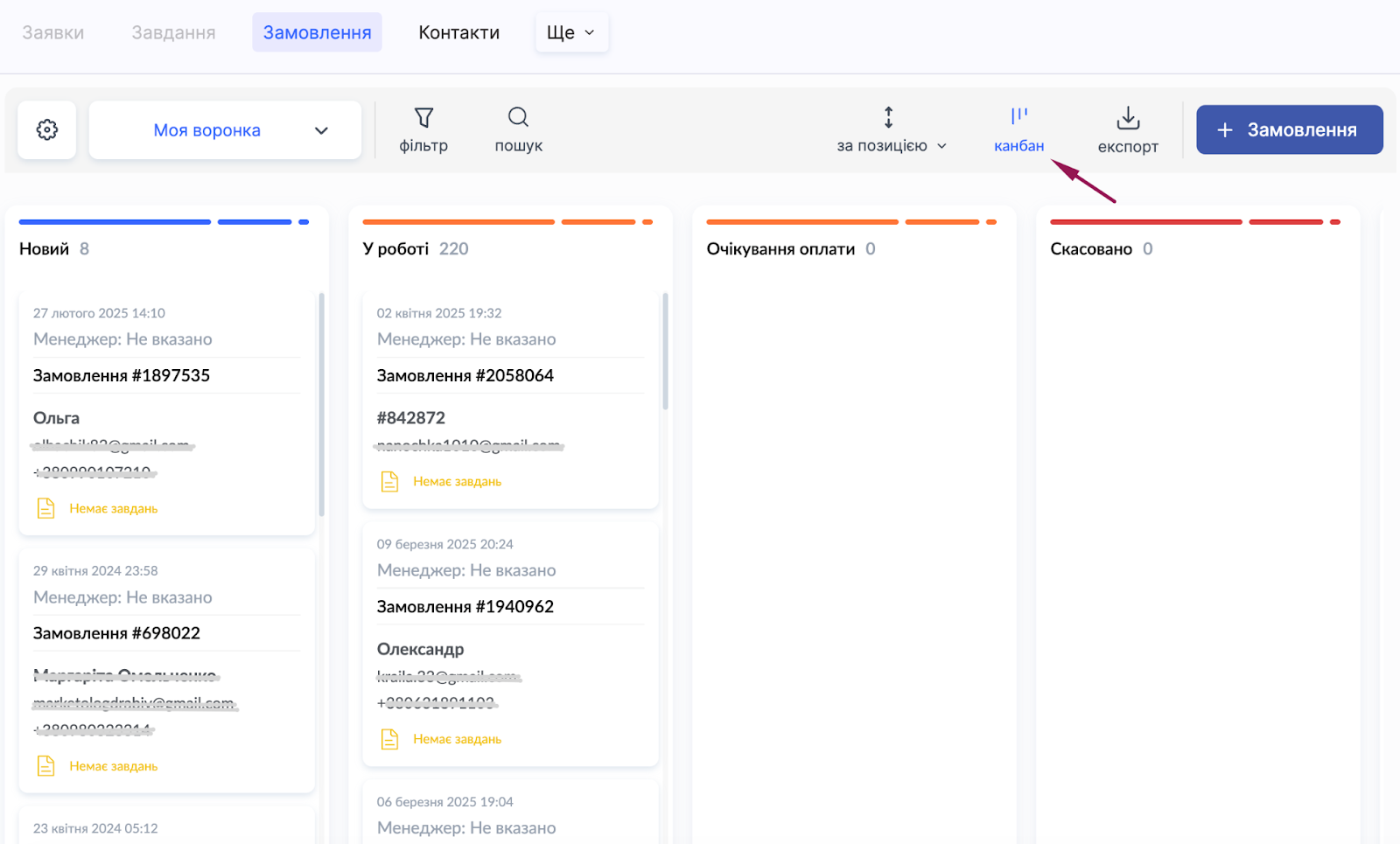This screenshot has width=1400, height=844.
Task: Open order 'Замовлення #698022'
Action: (116, 633)
